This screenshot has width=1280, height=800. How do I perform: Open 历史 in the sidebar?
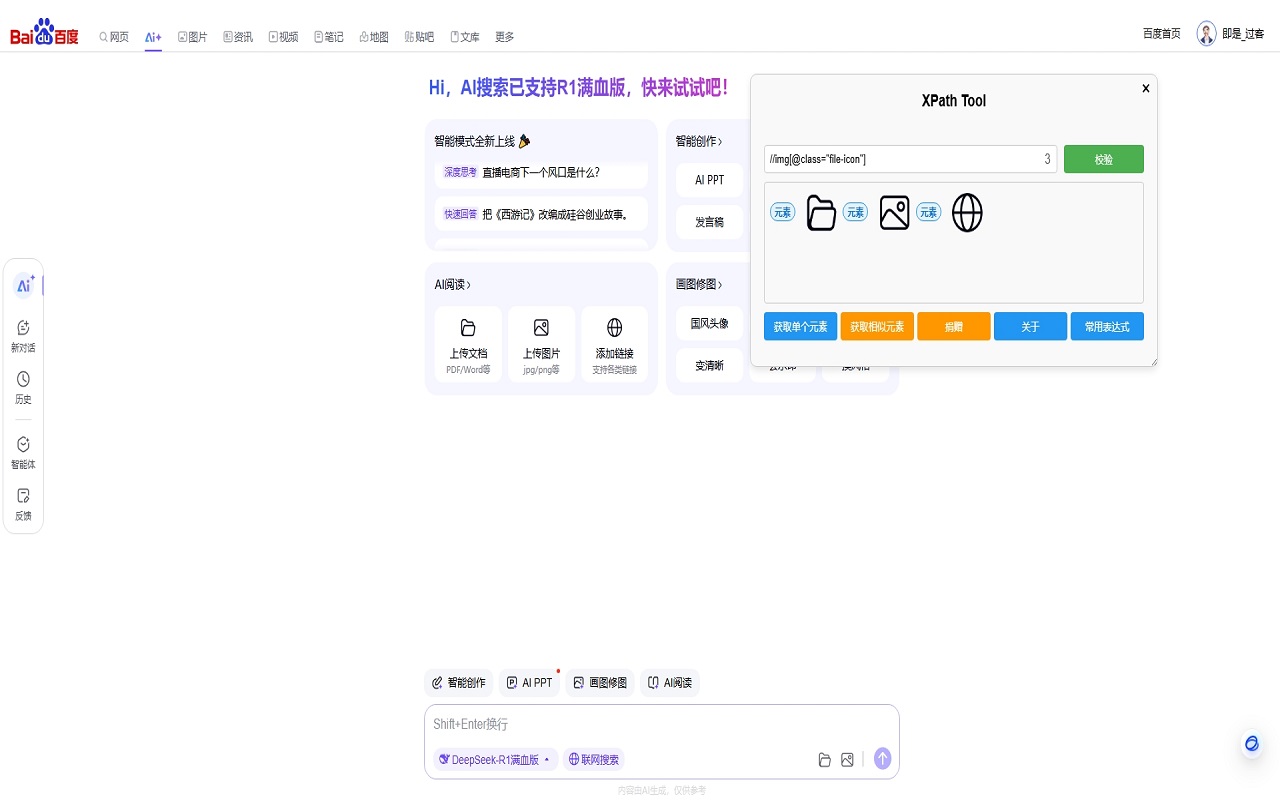(x=23, y=387)
